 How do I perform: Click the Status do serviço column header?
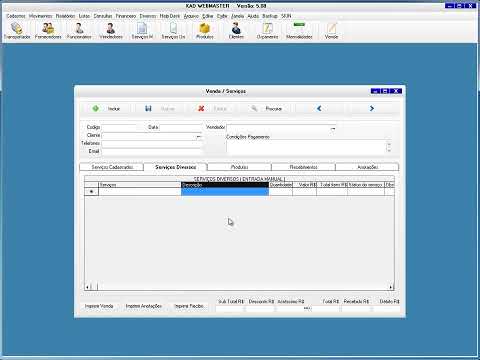pos(366,185)
